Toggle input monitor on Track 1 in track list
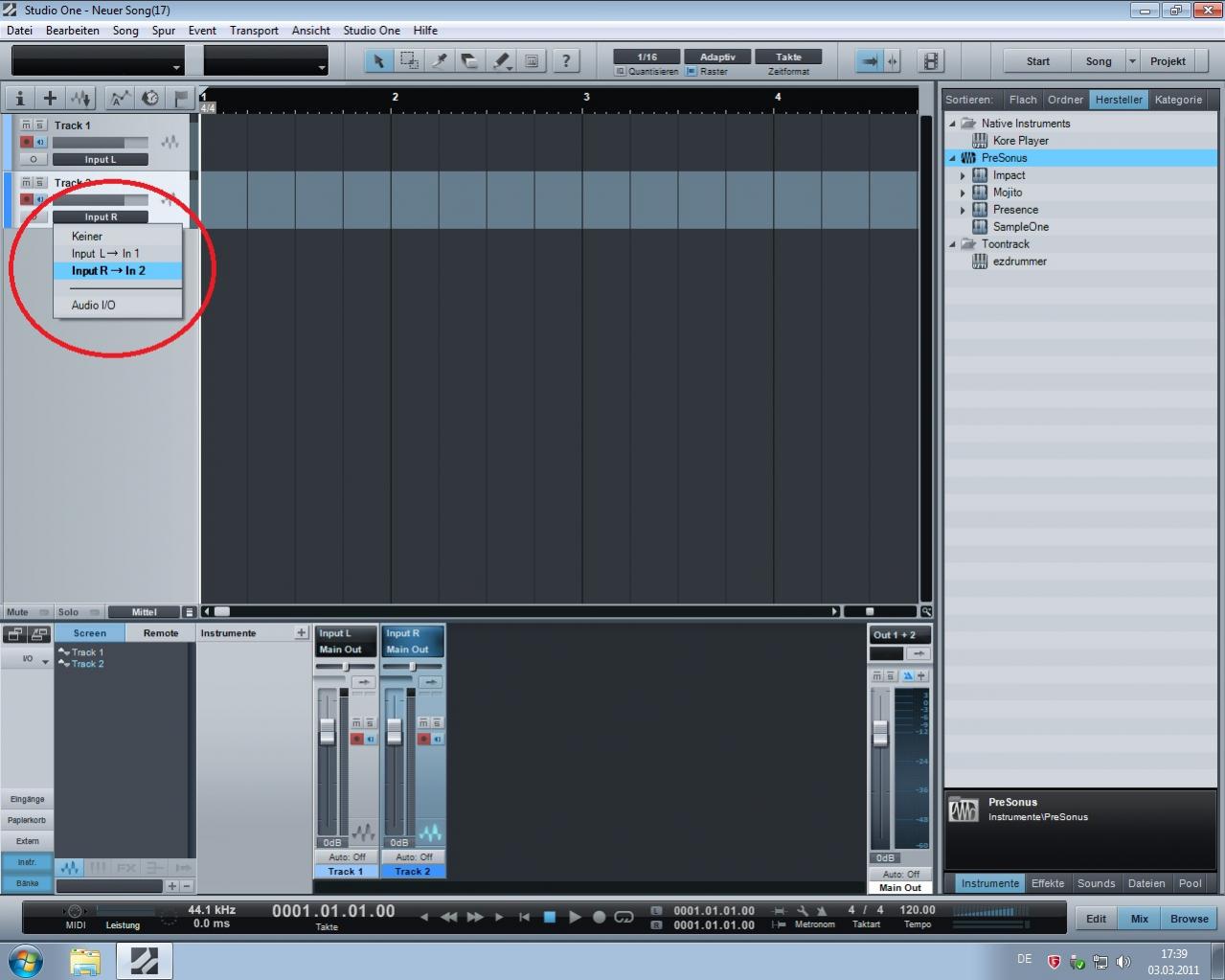Image resolution: width=1225 pixels, height=980 pixels. [40, 142]
